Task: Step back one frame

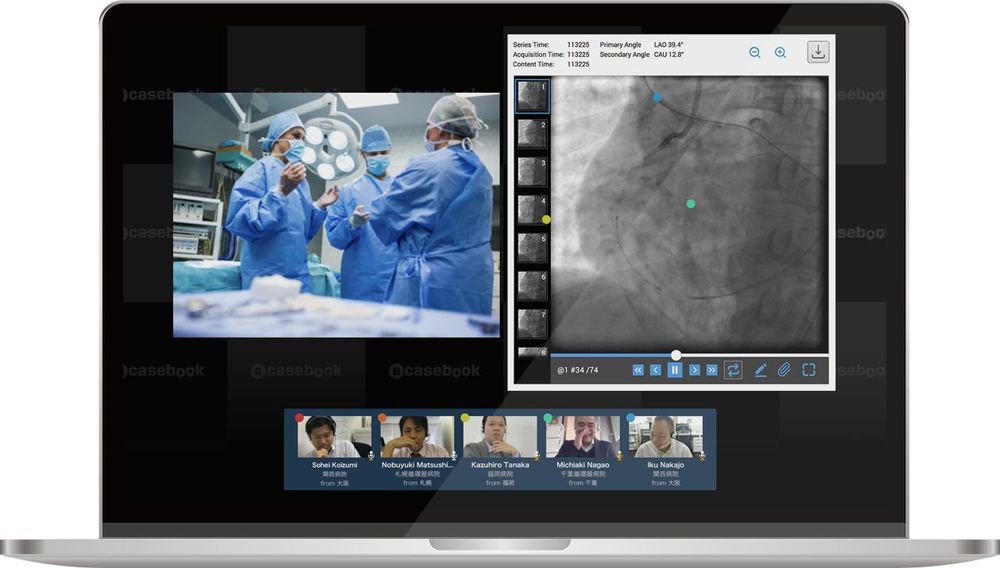Action: 656,370
